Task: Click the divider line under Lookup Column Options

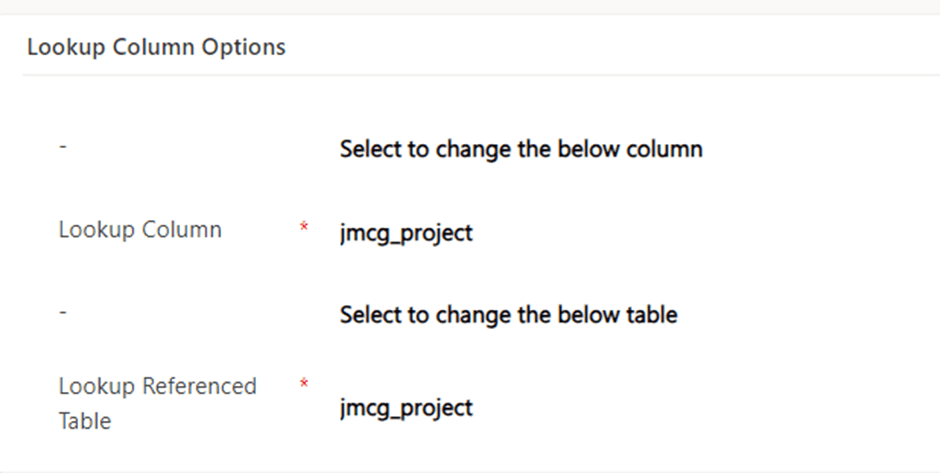Action: click(480, 75)
